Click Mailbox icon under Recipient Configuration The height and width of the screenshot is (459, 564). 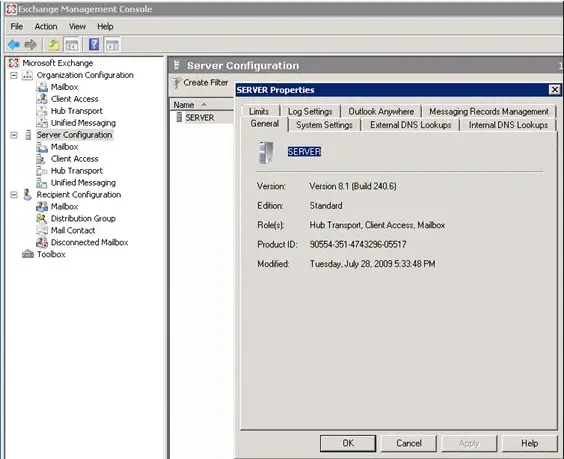pos(42,206)
